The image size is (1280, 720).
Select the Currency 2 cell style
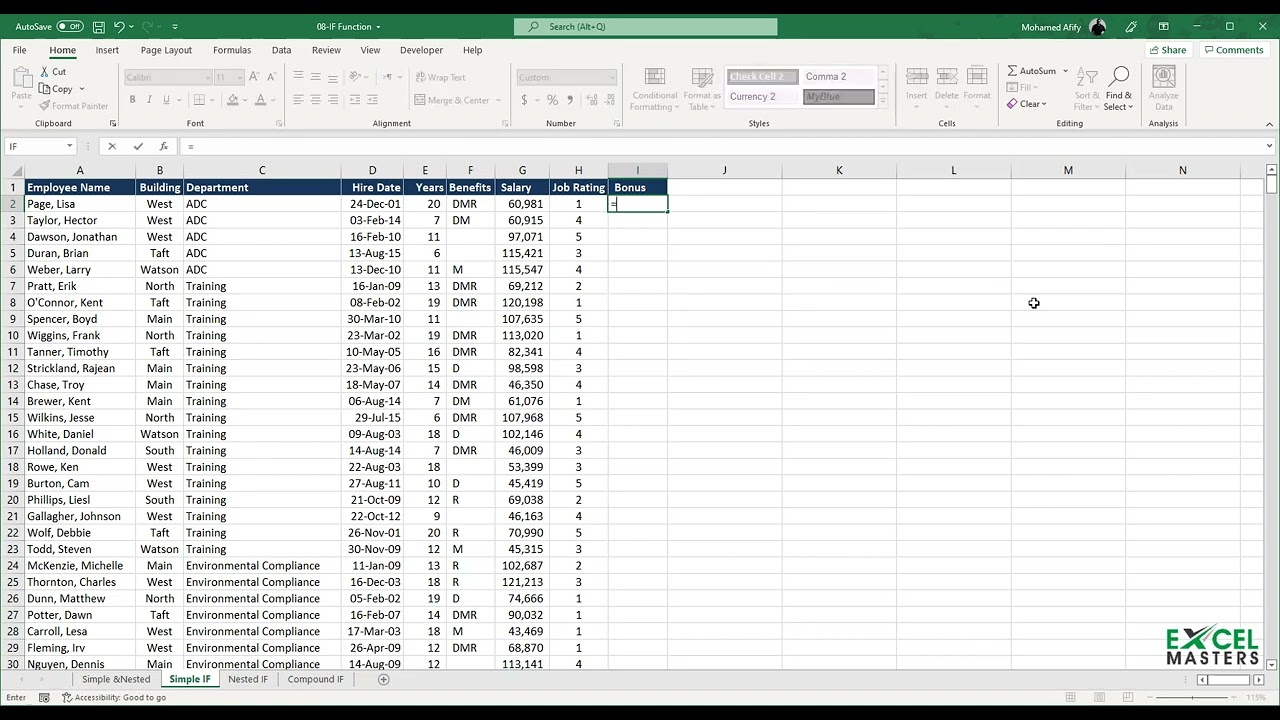[762, 97]
